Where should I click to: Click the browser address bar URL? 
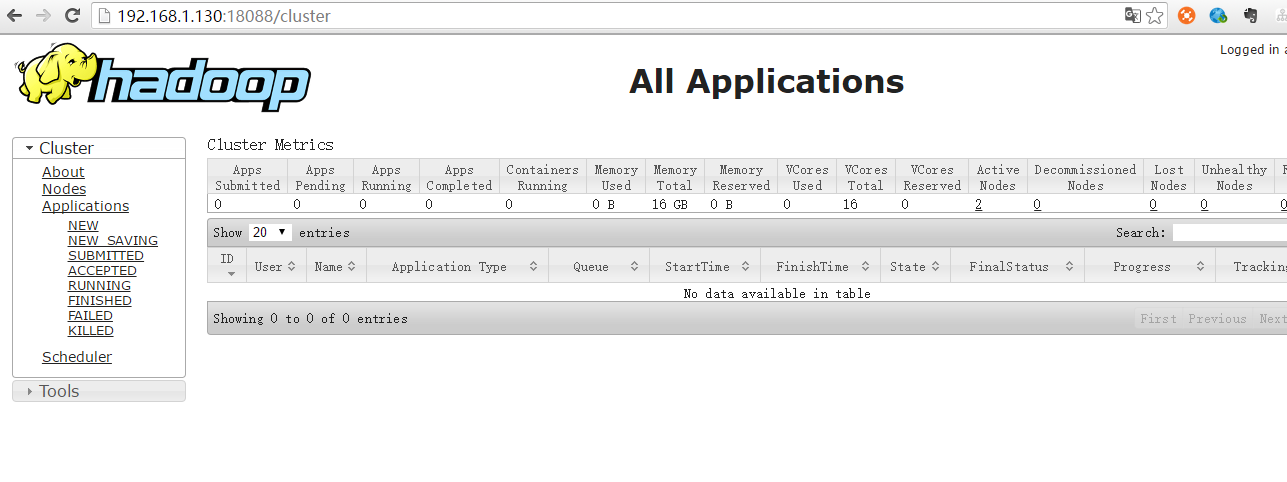point(224,16)
